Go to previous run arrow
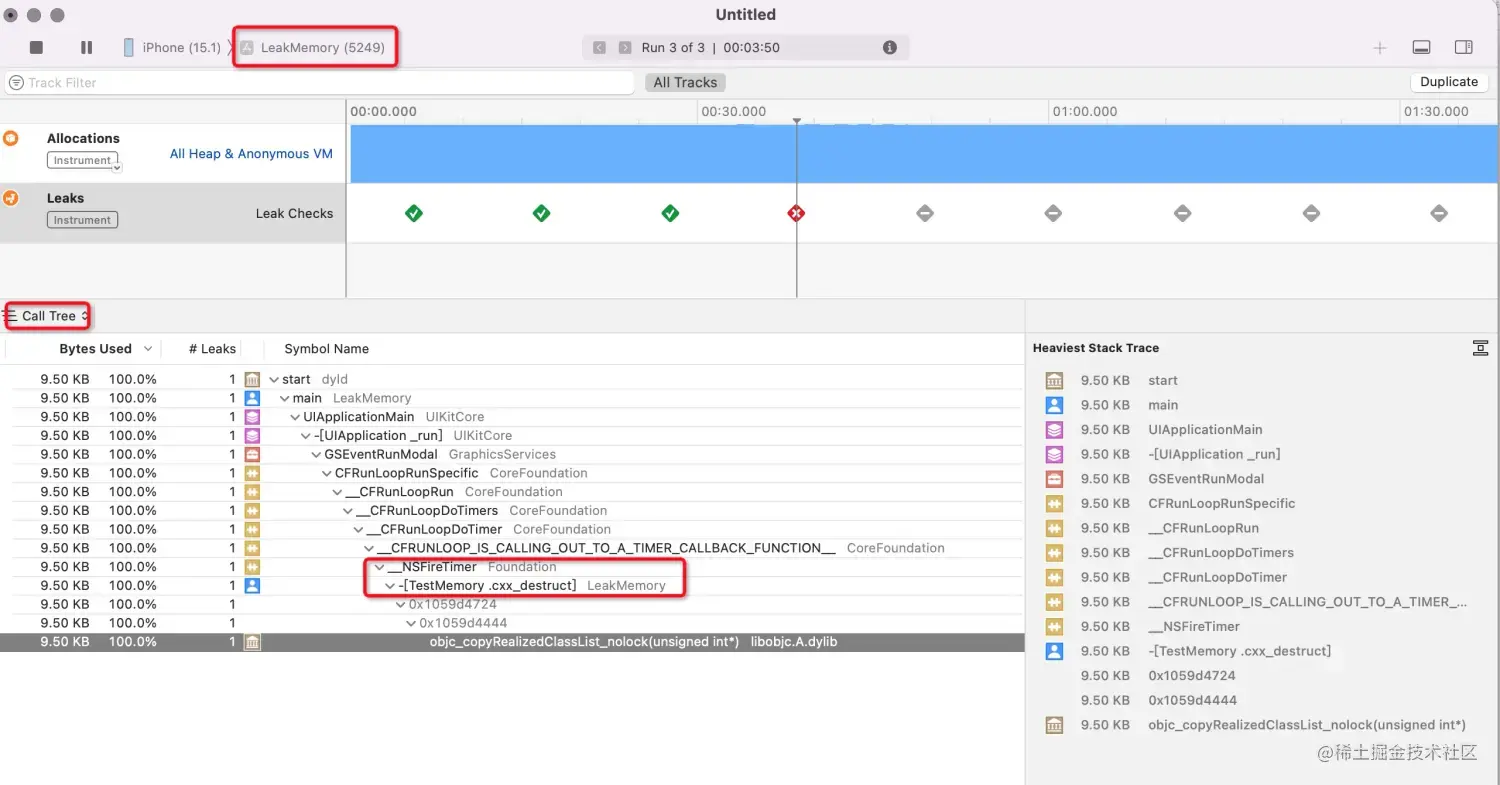 (599, 48)
